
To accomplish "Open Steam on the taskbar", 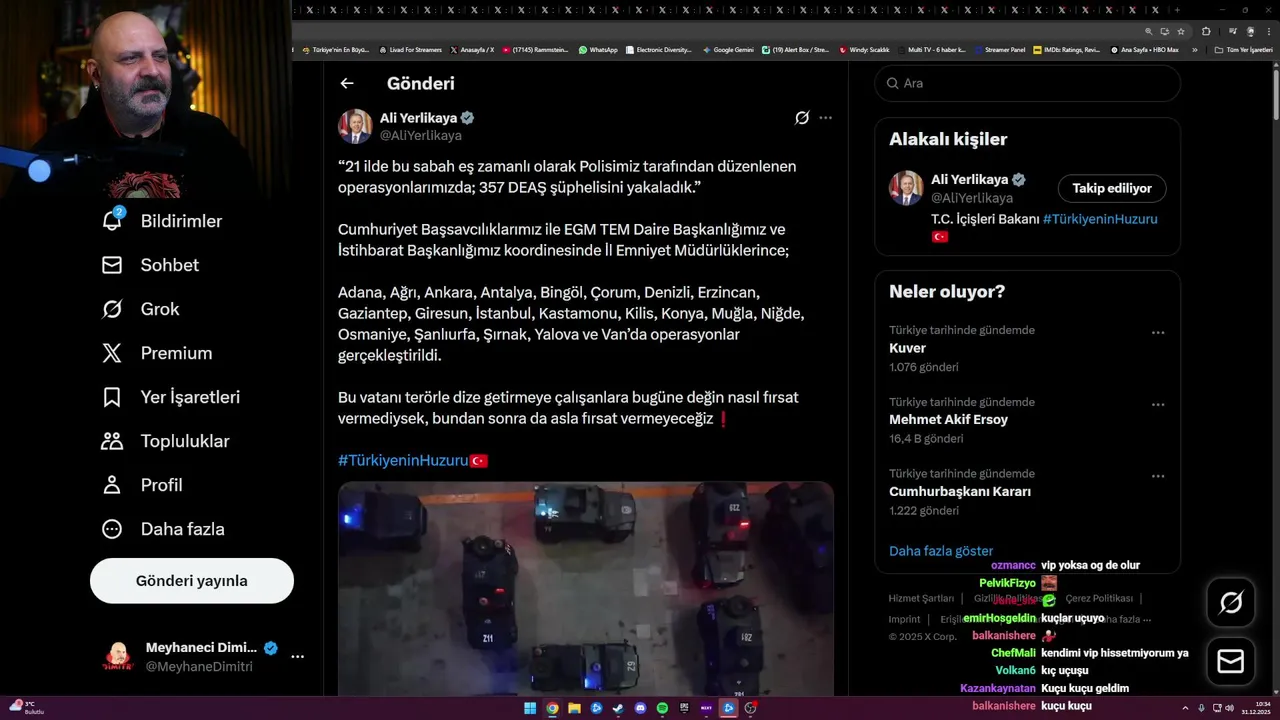I will [x=618, y=708].
